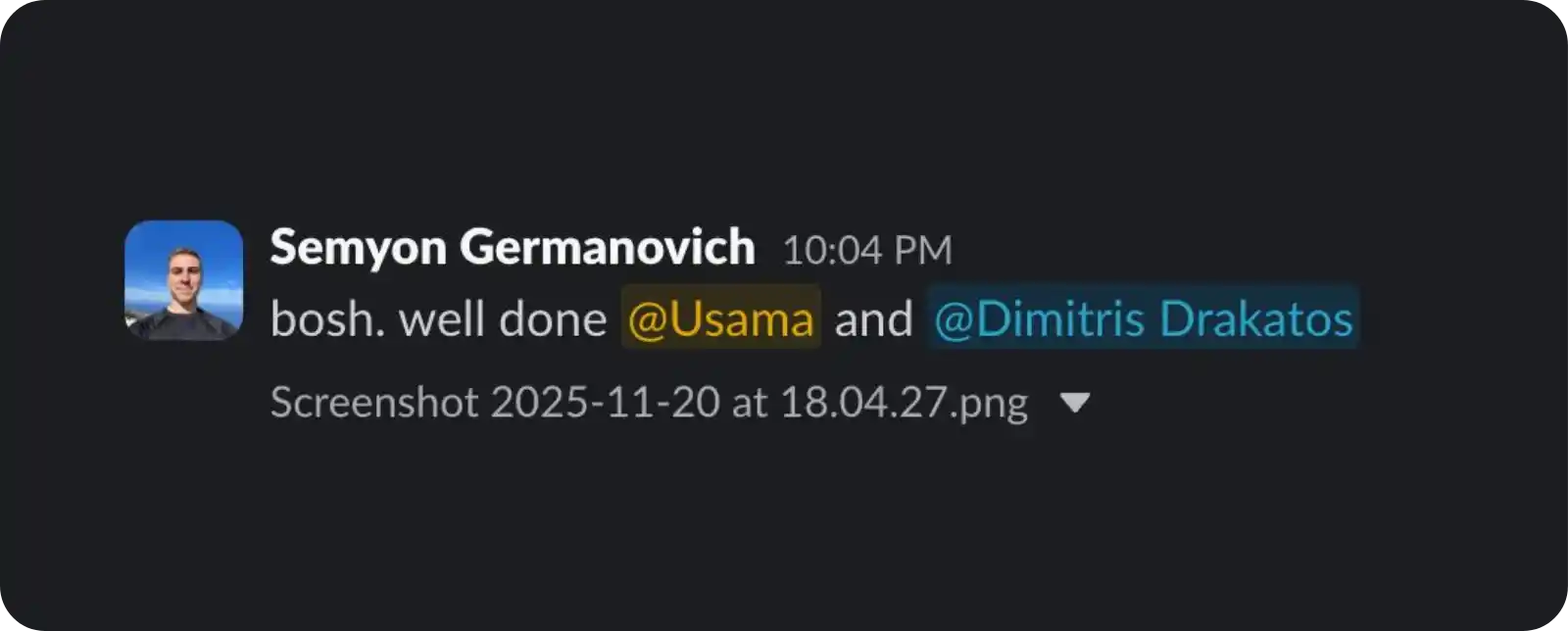
Task: Click the "at" word in file name
Action: [750, 403]
